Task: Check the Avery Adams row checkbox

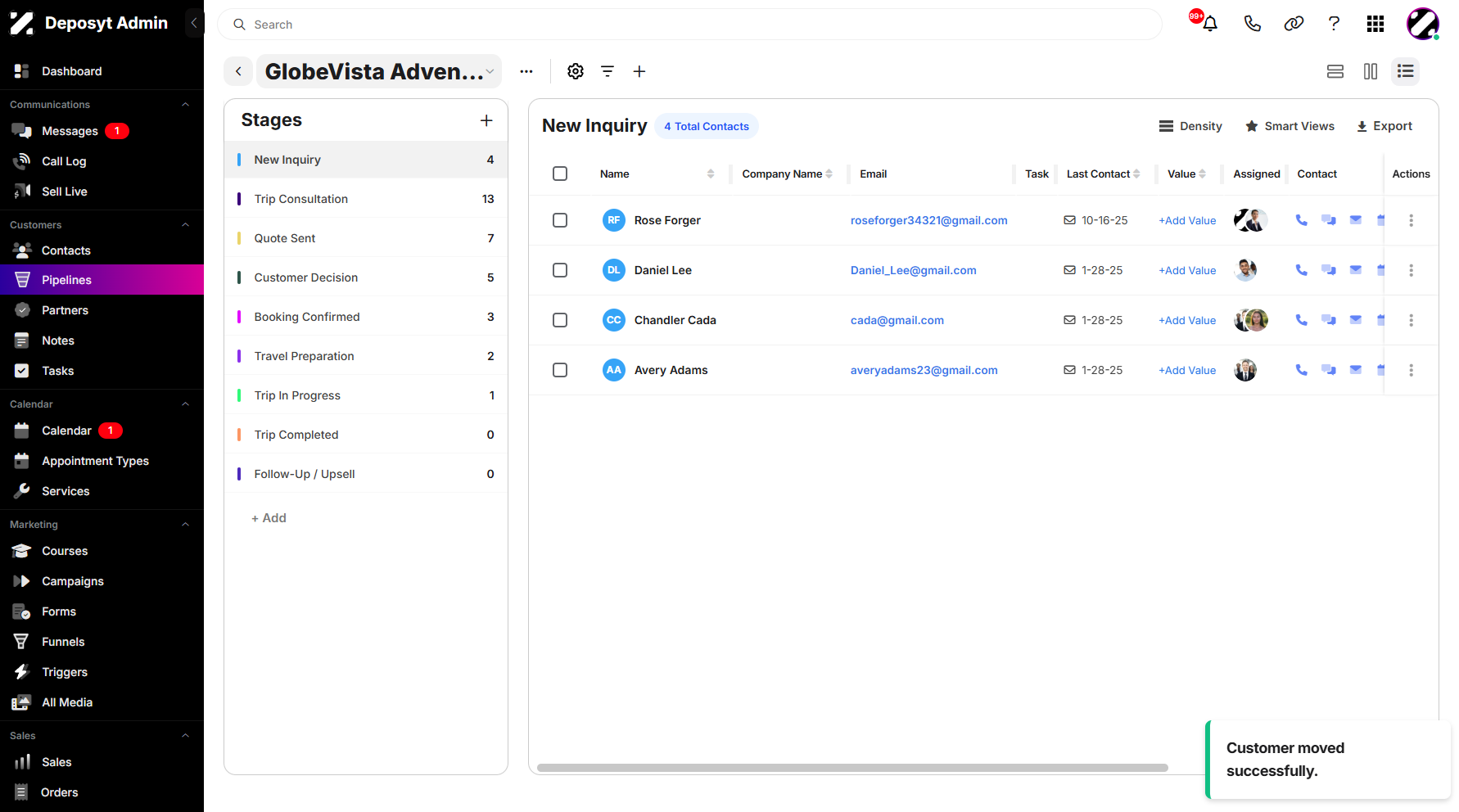Action: pyautogui.click(x=560, y=370)
